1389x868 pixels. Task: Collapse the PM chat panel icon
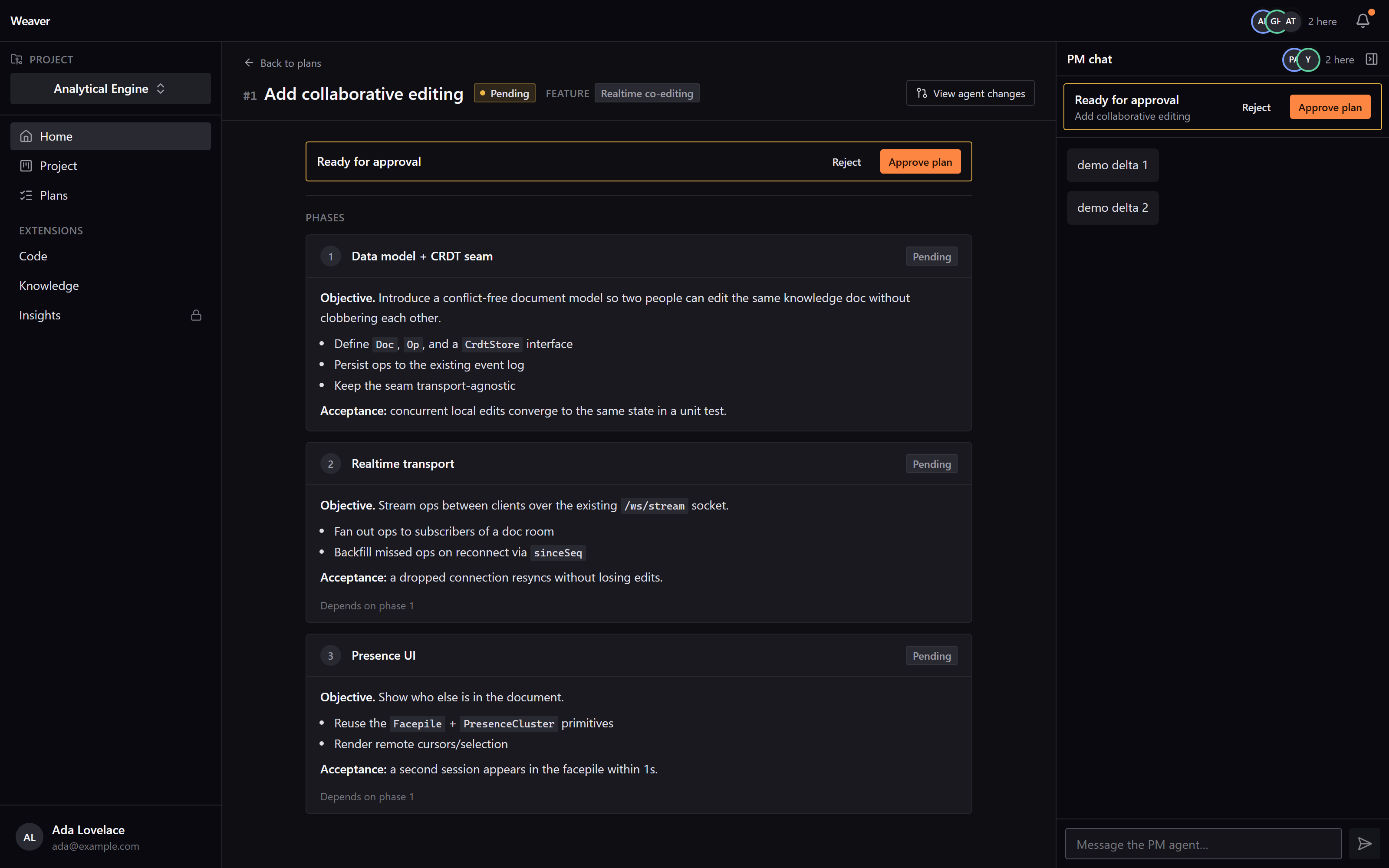tap(1371, 59)
